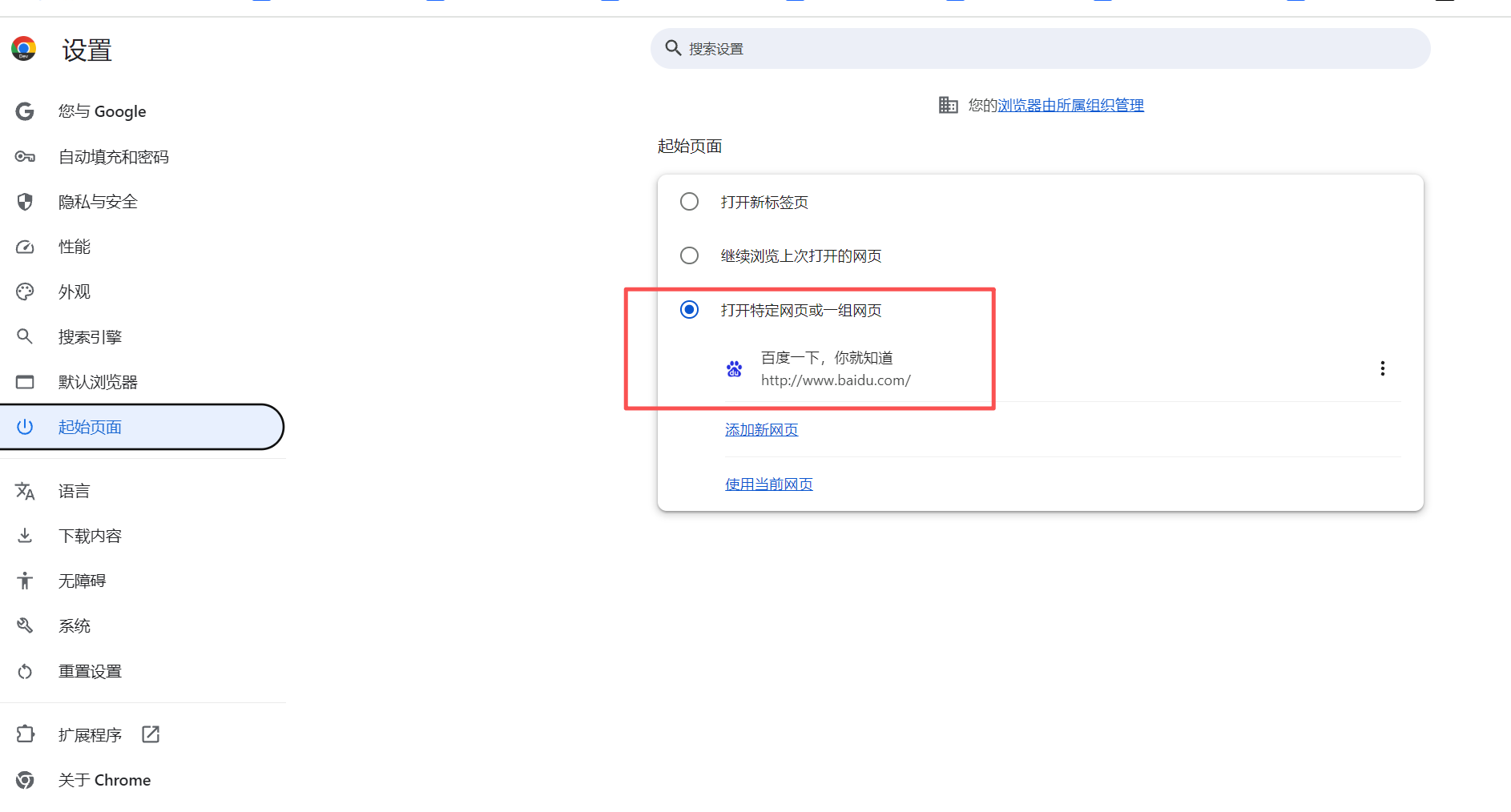Open 关于 Chrome page
The width and height of the screenshot is (1511, 812).
(142, 780)
